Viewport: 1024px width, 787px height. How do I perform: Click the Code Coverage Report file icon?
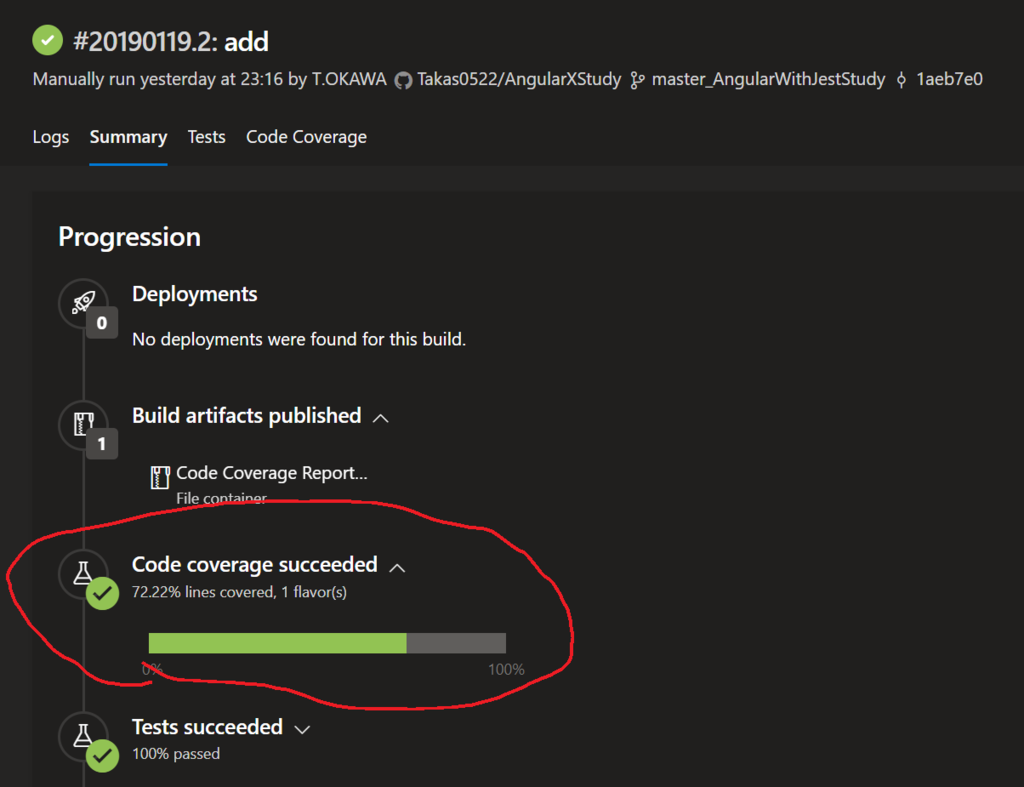[x=160, y=477]
